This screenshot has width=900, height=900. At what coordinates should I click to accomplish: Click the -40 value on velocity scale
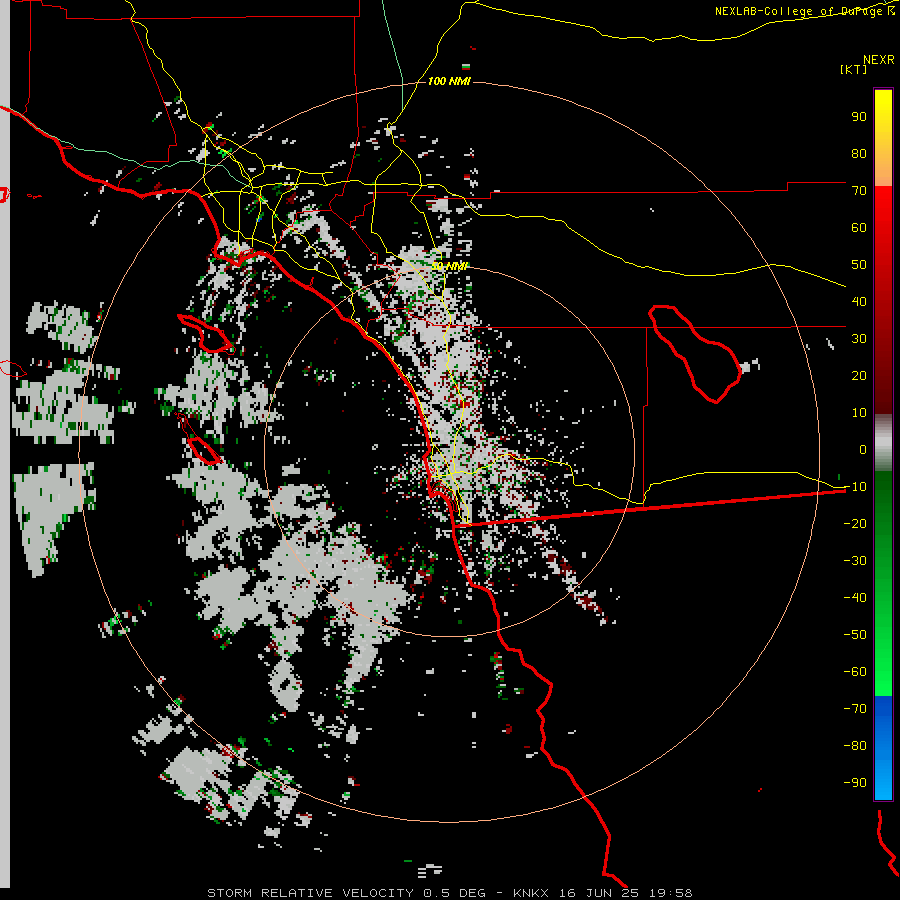pyautogui.click(x=855, y=598)
